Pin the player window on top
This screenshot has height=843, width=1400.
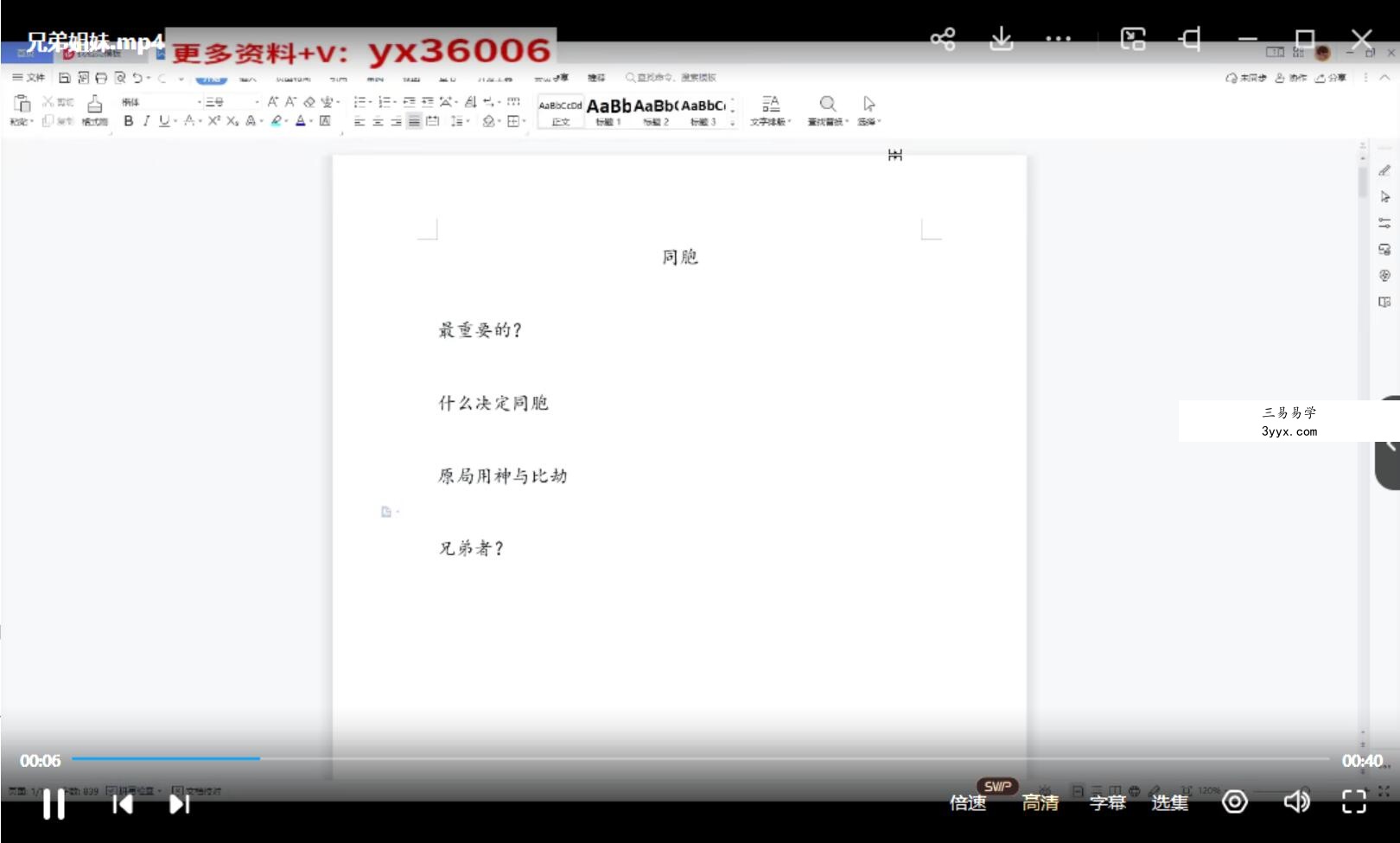point(1190,39)
